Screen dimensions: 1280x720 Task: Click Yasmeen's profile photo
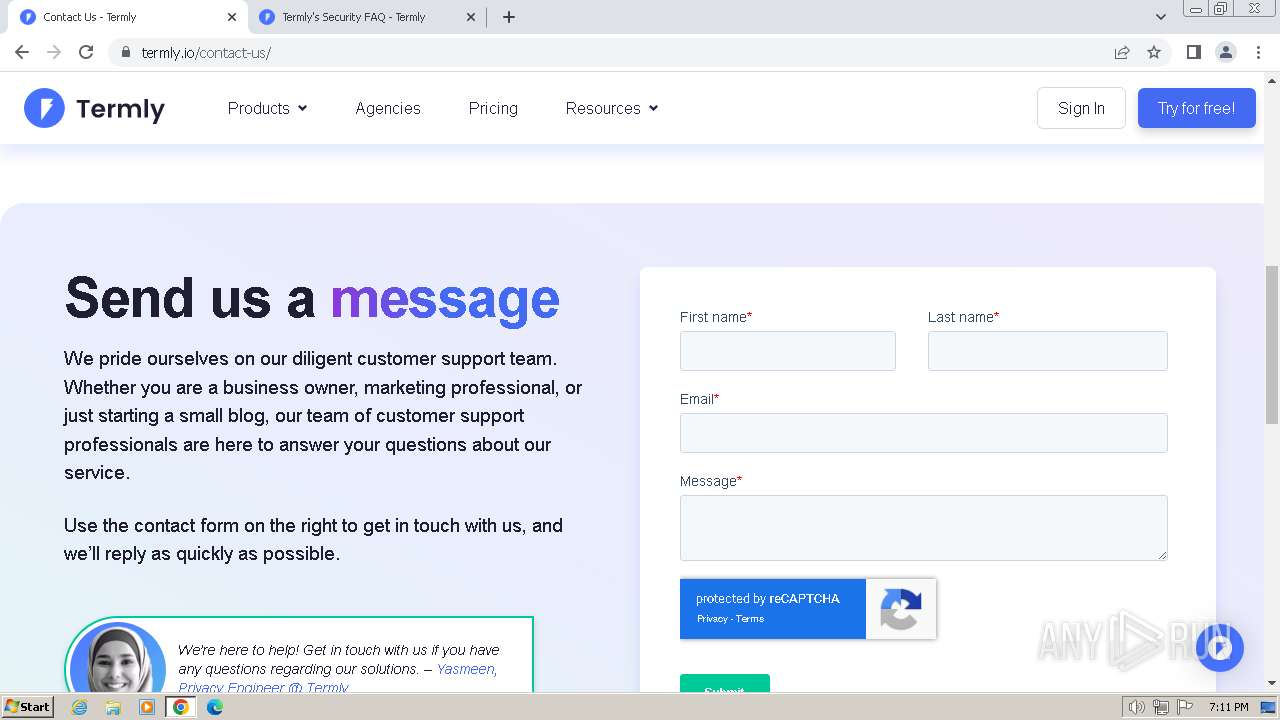(x=118, y=658)
